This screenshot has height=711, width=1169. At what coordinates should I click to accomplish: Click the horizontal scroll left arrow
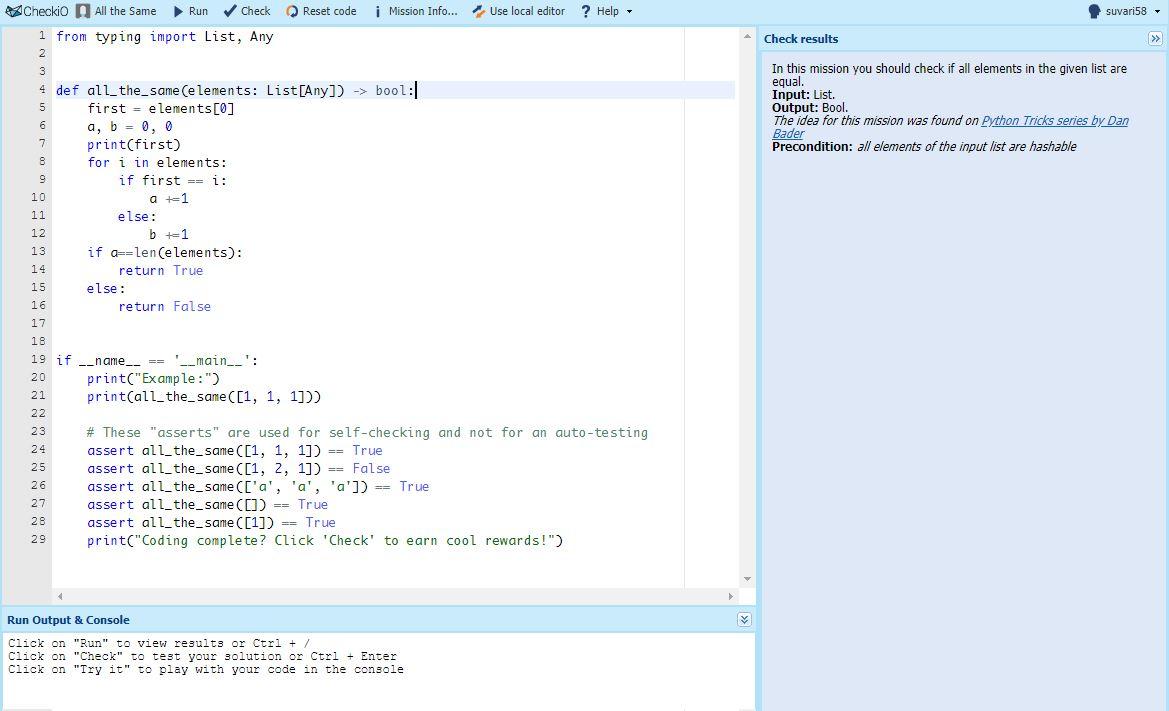click(x=60, y=596)
